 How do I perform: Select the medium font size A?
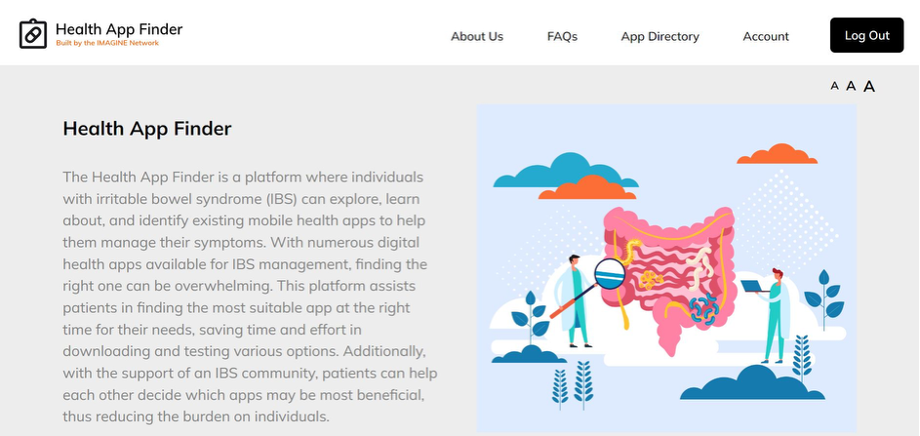[x=851, y=86]
